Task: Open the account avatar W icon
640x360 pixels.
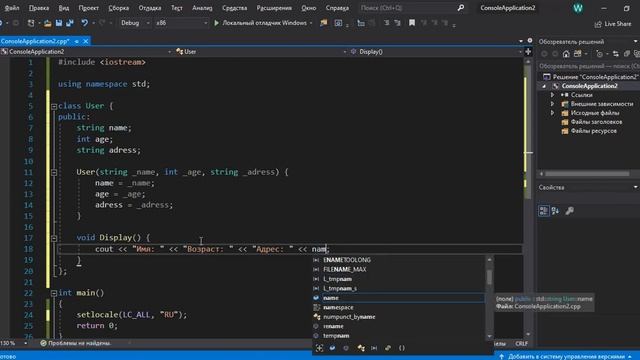Action: [x=578, y=8]
